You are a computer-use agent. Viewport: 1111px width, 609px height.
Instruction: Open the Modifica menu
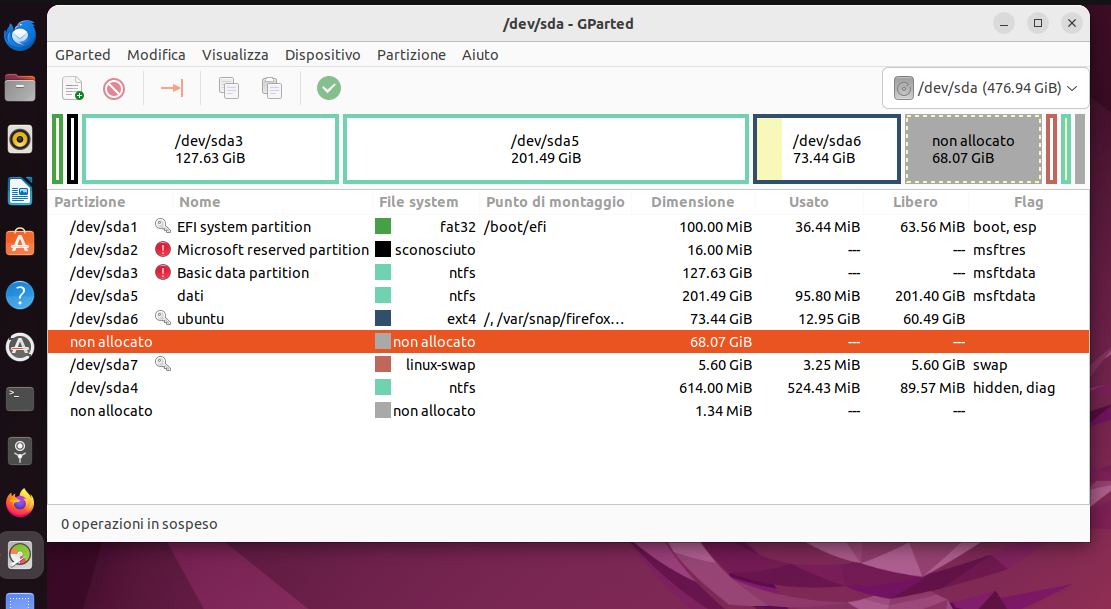[x=156, y=55]
